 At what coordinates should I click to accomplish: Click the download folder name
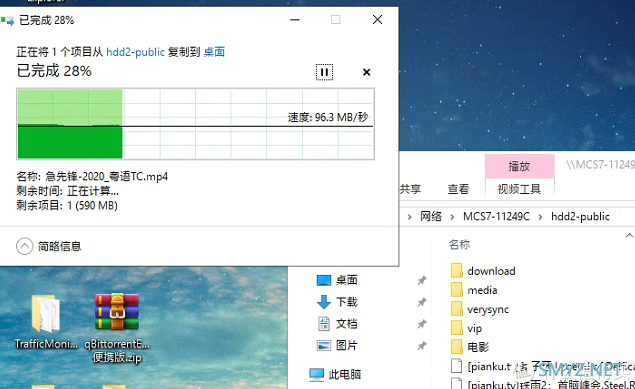coord(491,271)
